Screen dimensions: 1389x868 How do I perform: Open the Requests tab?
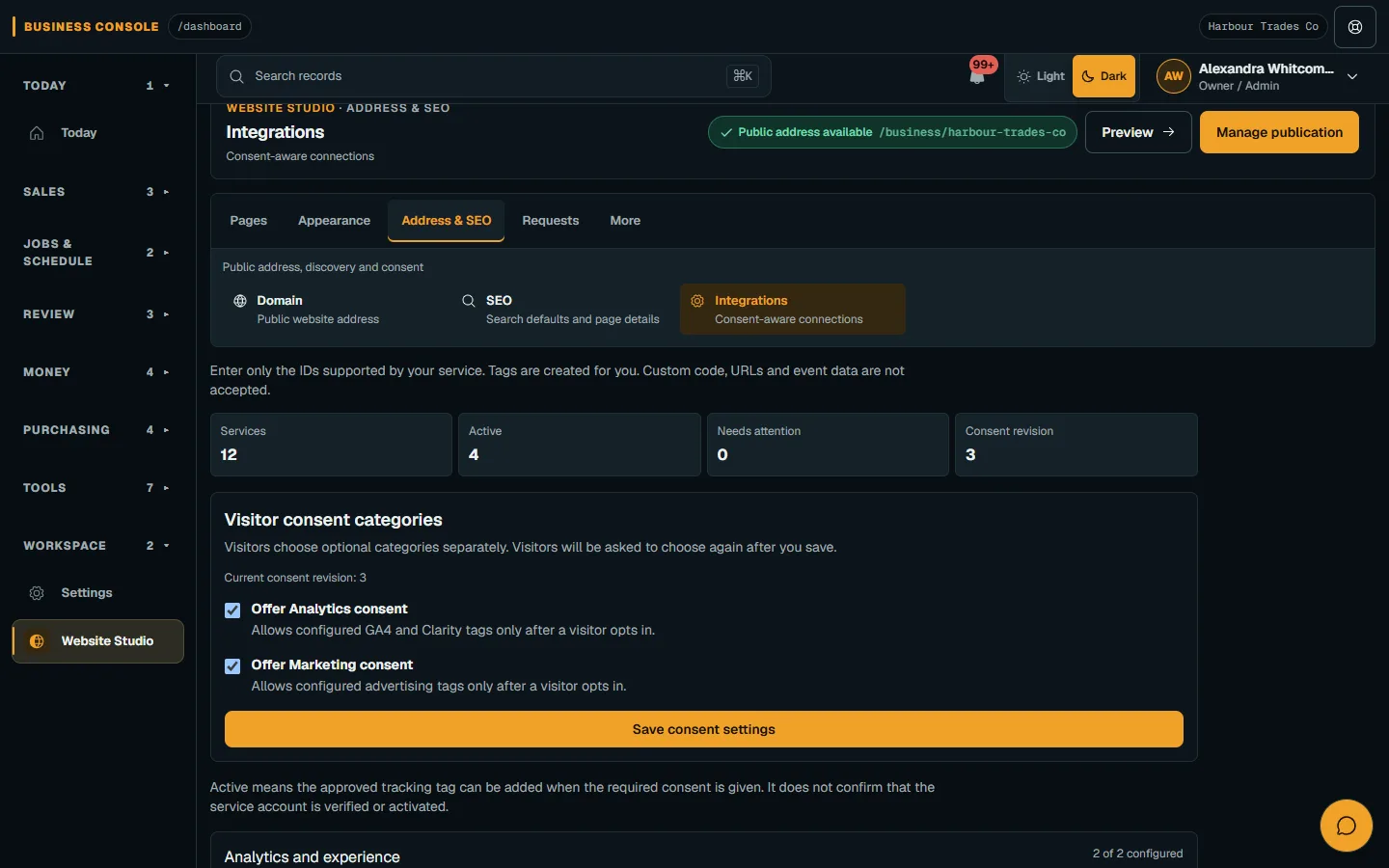pos(551,221)
